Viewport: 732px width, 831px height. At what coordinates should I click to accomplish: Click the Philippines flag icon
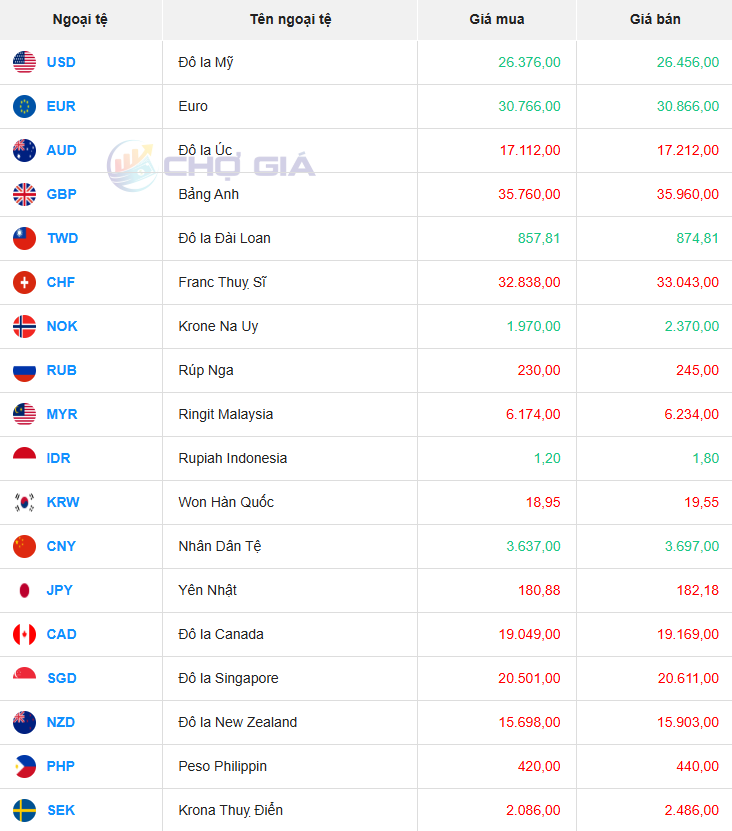[24, 766]
